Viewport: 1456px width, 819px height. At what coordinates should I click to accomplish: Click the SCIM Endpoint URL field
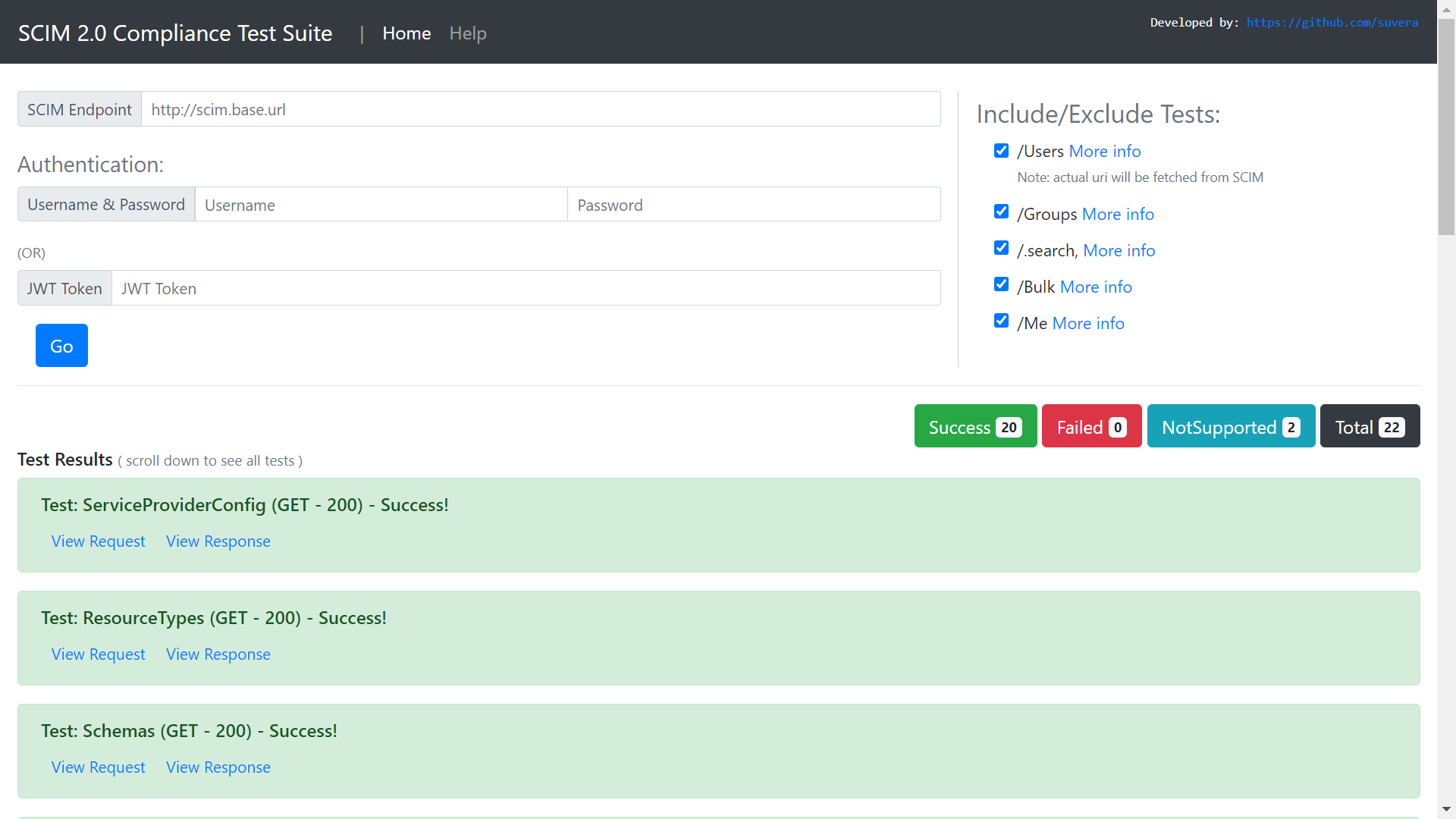pos(541,109)
